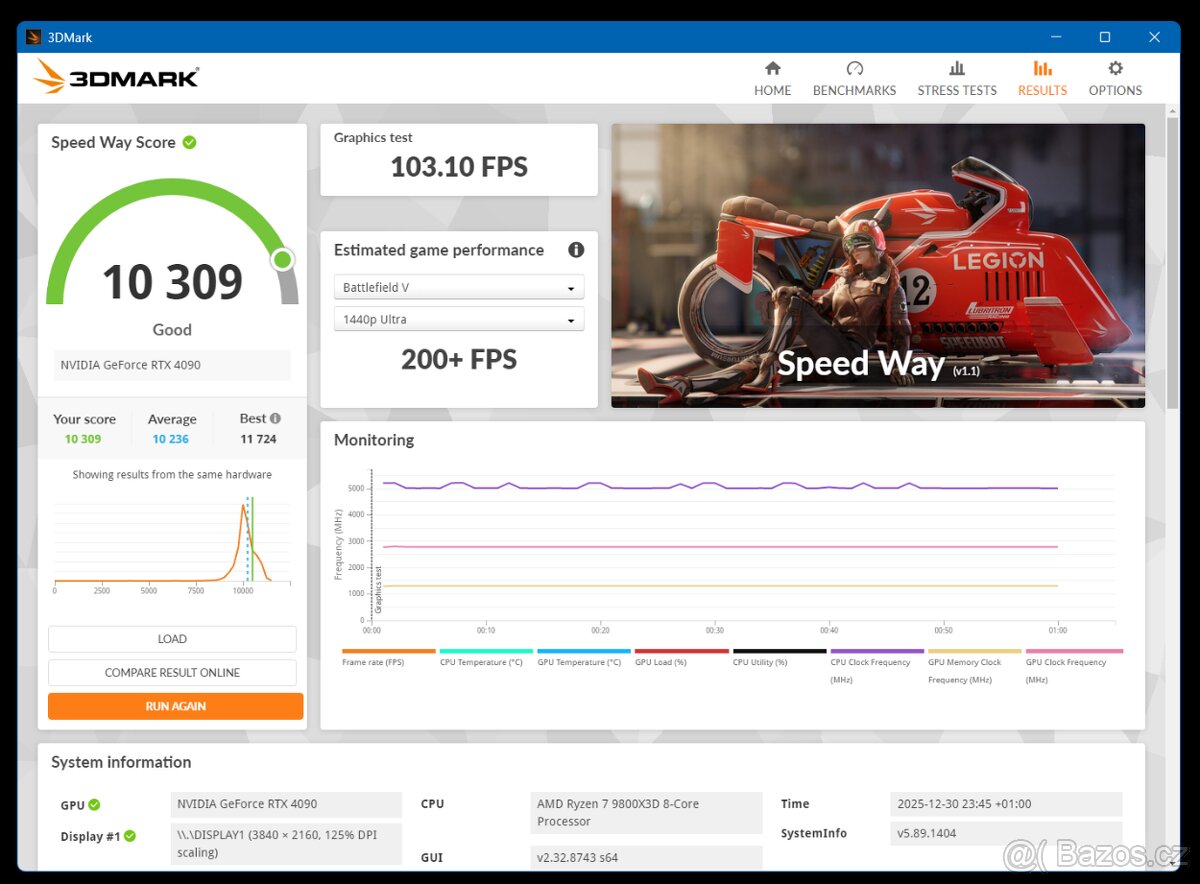1200x884 pixels.
Task: Open the 1440p Ultra preset dropdown
Action: (x=459, y=319)
